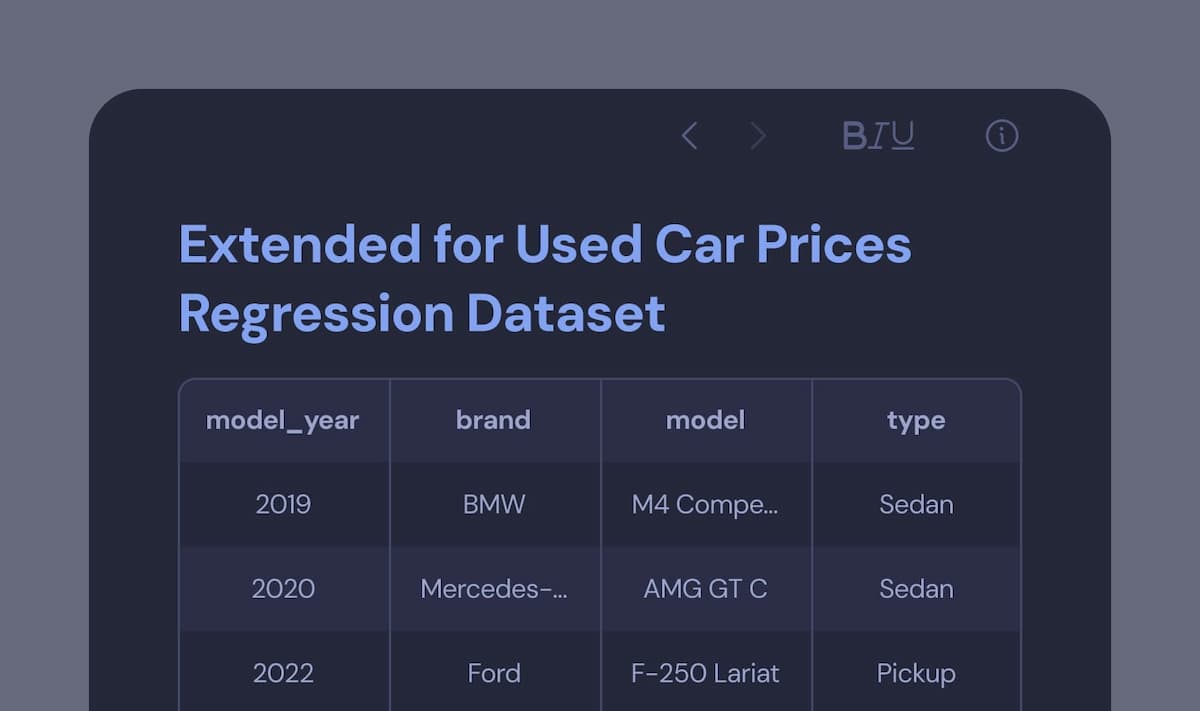Select the dataset title heading

pyautogui.click(x=545, y=278)
